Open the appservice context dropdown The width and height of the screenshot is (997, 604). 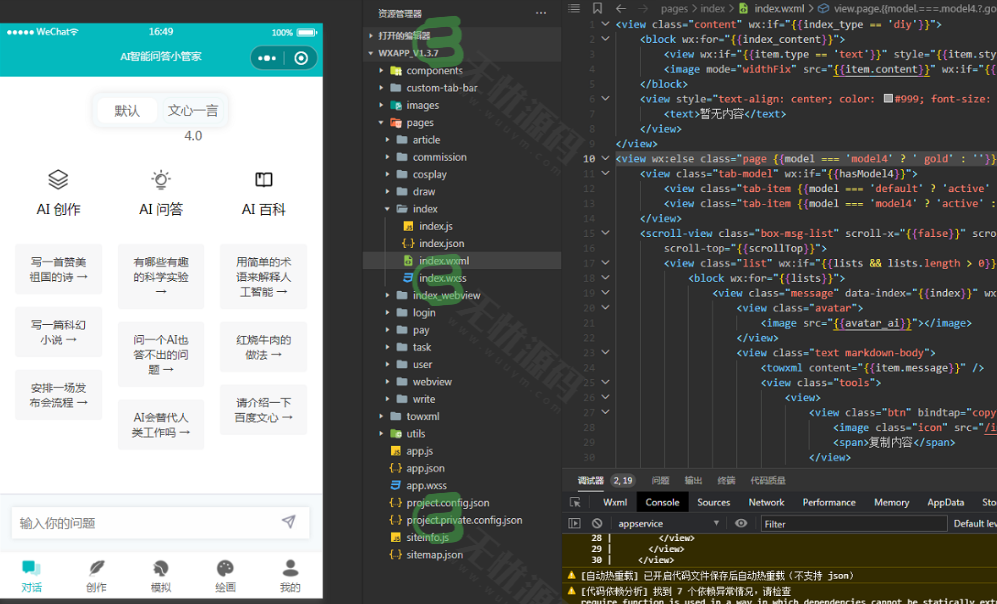(669, 523)
